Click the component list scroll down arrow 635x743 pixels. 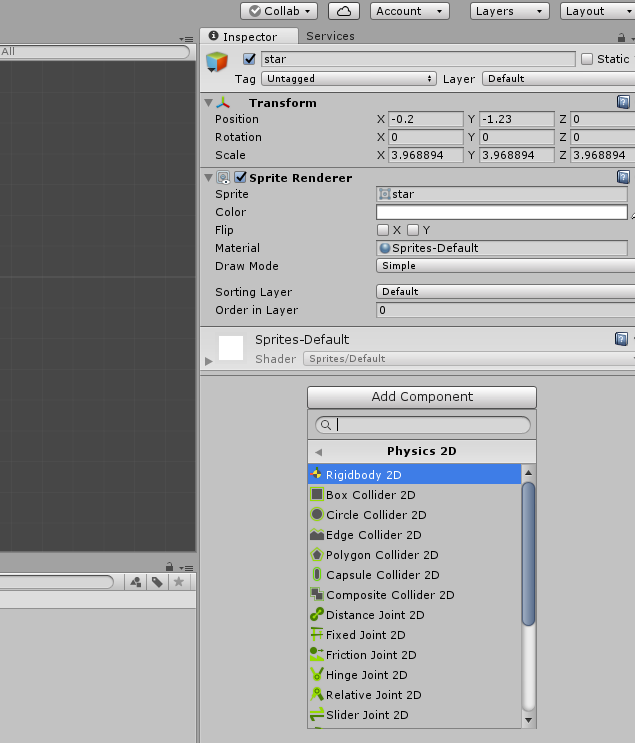click(528, 720)
